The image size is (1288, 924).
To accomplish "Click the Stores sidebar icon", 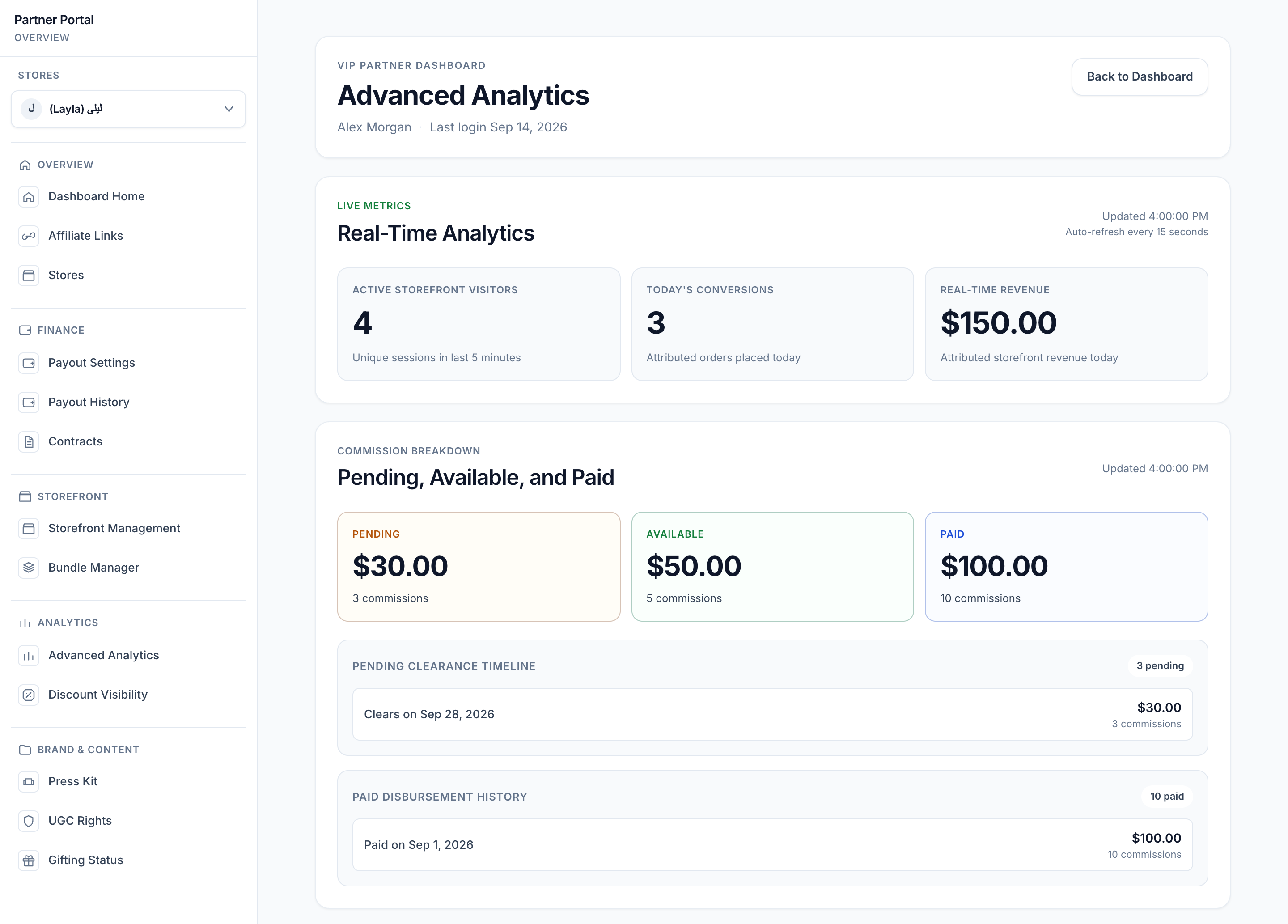I will point(28,276).
